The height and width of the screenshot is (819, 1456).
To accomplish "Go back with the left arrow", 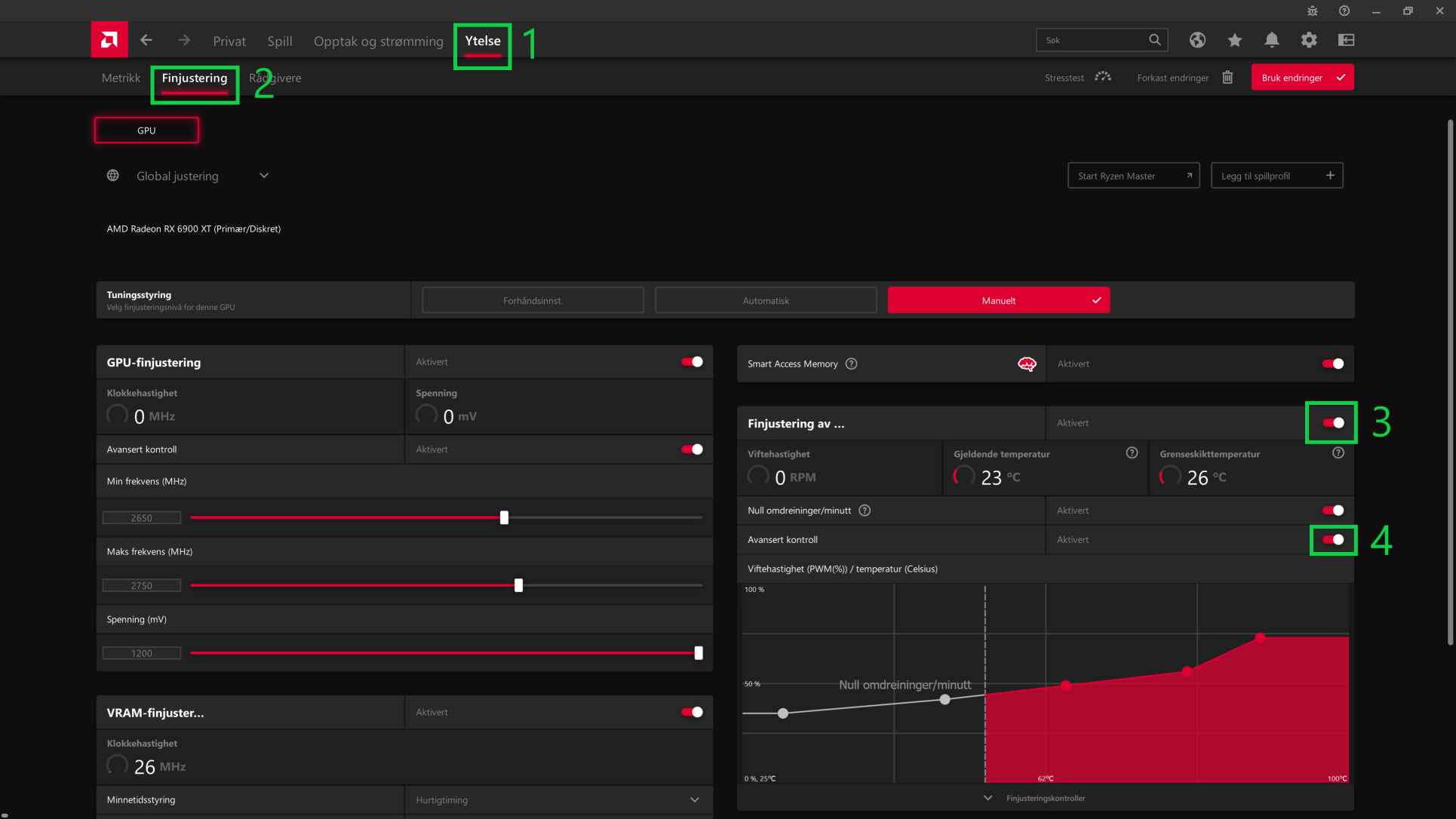I will (x=146, y=40).
